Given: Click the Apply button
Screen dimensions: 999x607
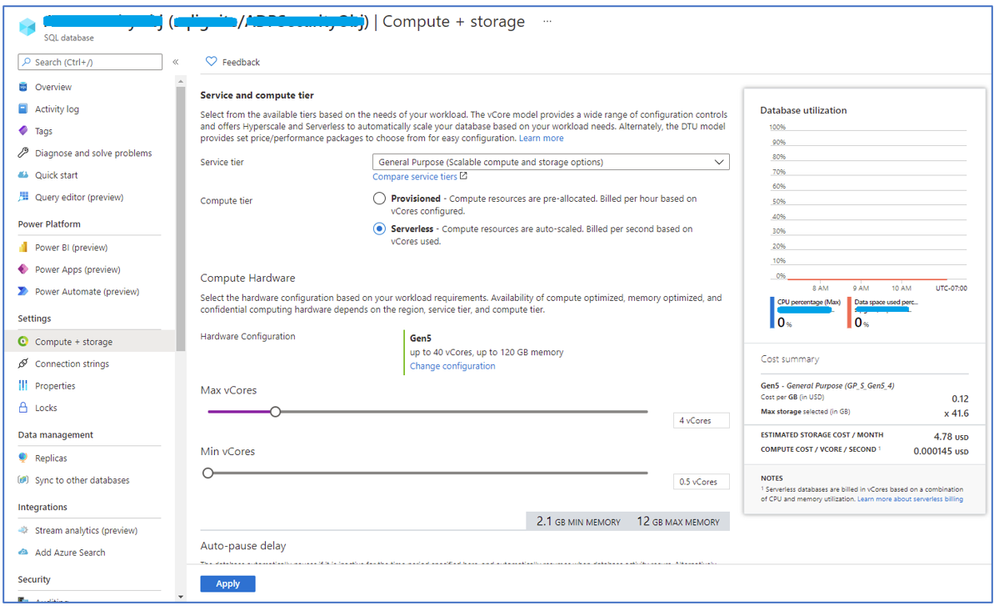Looking at the screenshot, I should pyautogui.click(x=227, y=583).
